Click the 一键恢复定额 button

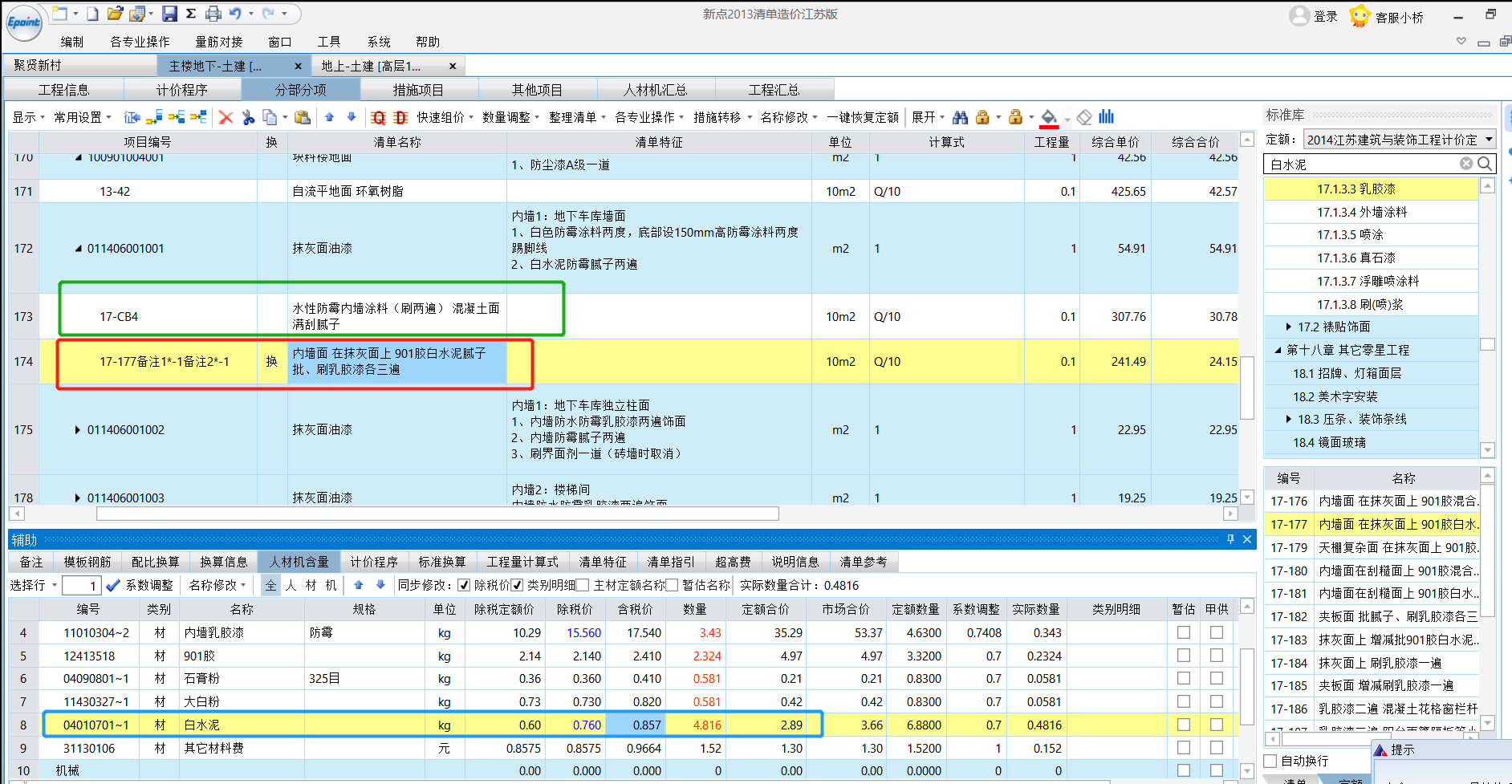coord(863,117)
